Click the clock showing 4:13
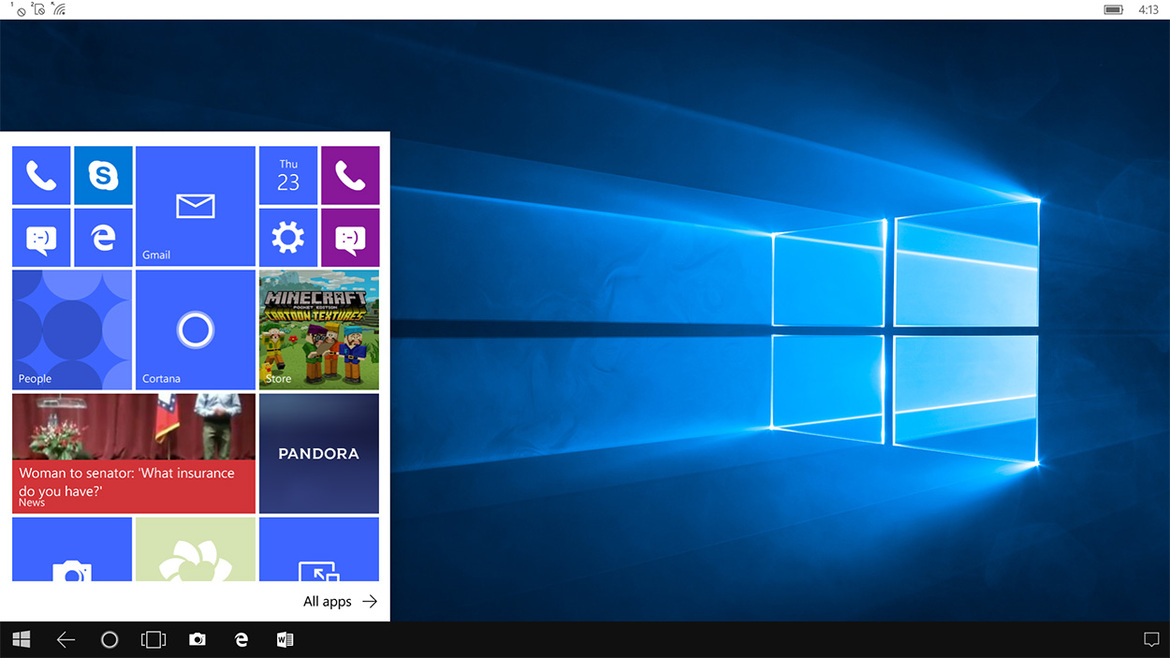Screen dimensions: 1170x658 point(1148,10)
